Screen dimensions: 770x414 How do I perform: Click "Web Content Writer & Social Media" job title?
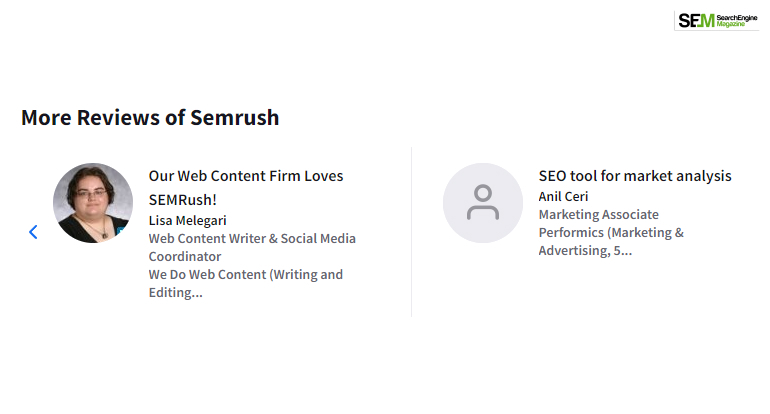(x=252, y=239)
